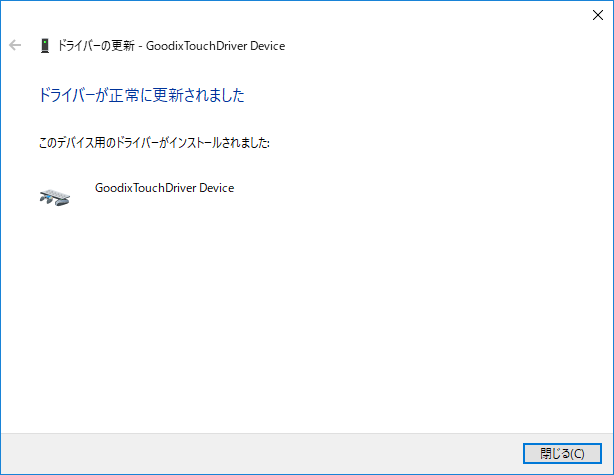The height and width of the screenshot is (475, 614).
Task: Click the GoodixTouchDriver Device name beside hardware icon
Action: 164,188
